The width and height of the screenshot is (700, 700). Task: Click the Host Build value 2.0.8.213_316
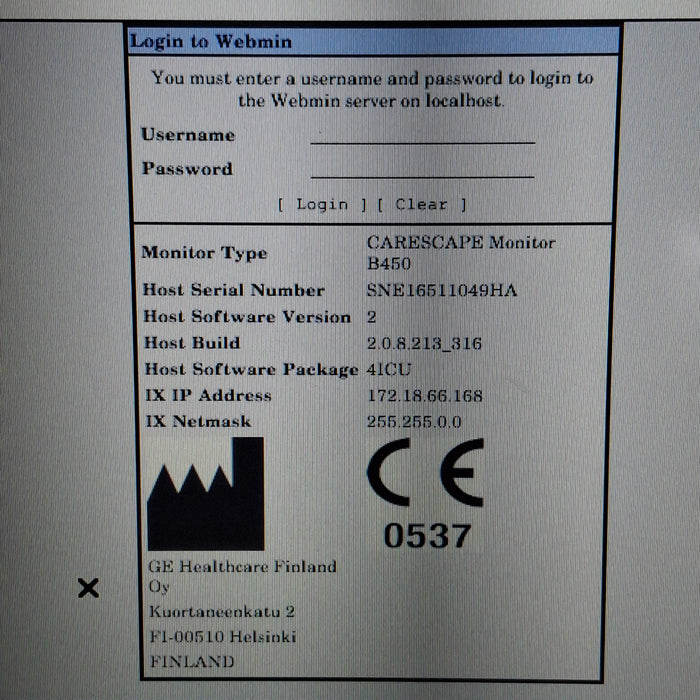[424, 343]
